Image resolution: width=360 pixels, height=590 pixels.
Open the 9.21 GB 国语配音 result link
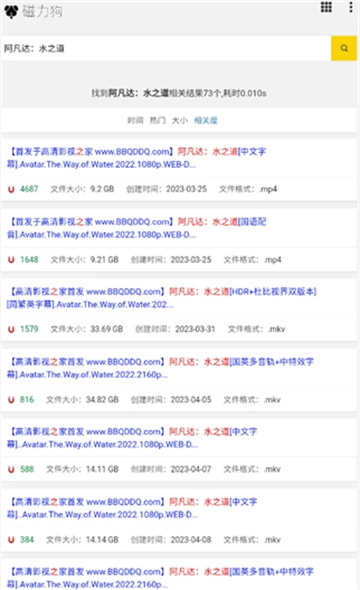pyautogui.click(x=137, y=228)
